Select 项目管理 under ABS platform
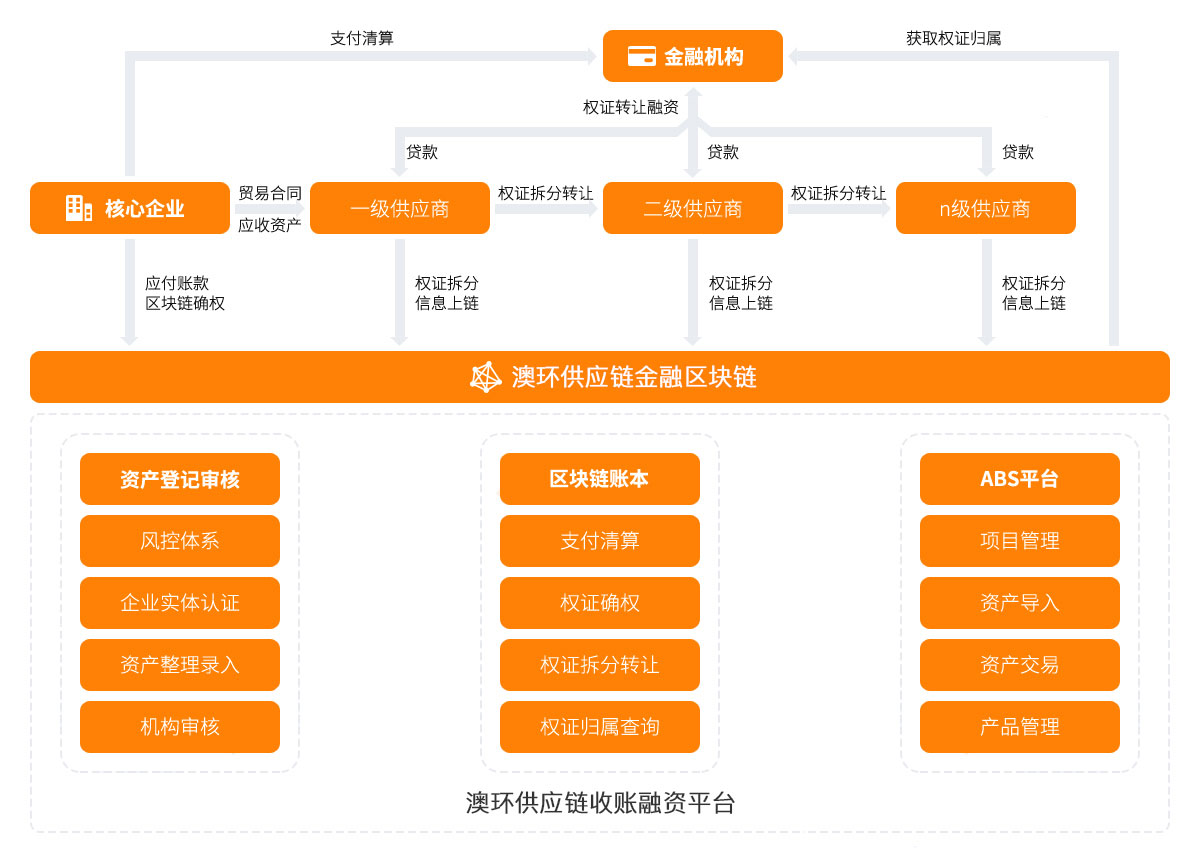This screenshot has width=1200, height=859. (1019, 541)
